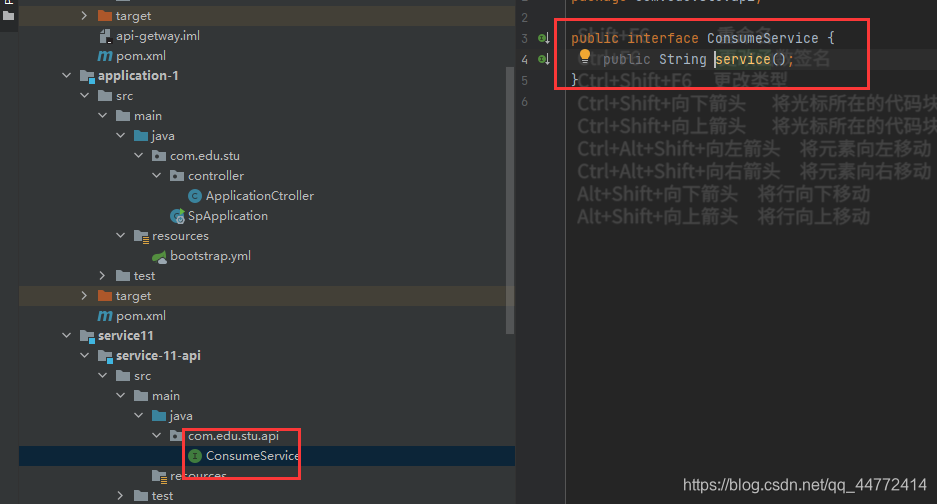Select target folder in application-1
Screen dimensions: 937x504
tap(133, 296)
